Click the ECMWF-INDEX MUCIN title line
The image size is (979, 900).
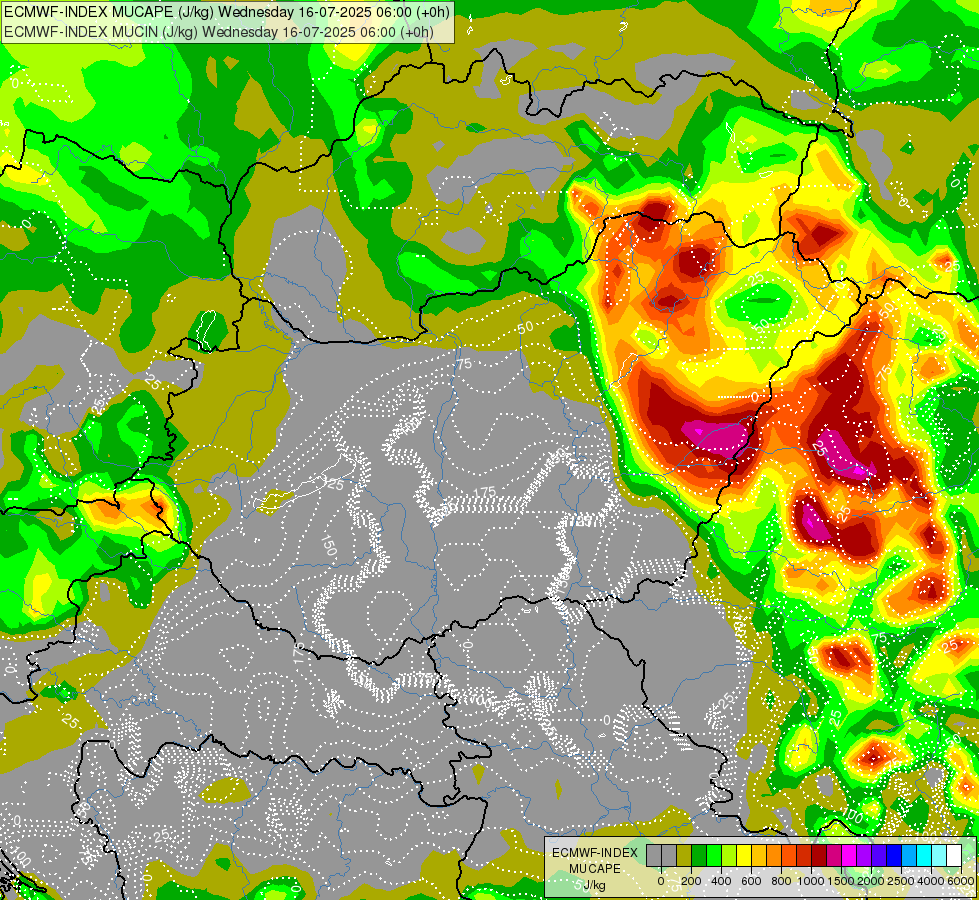tap(219, 31)
